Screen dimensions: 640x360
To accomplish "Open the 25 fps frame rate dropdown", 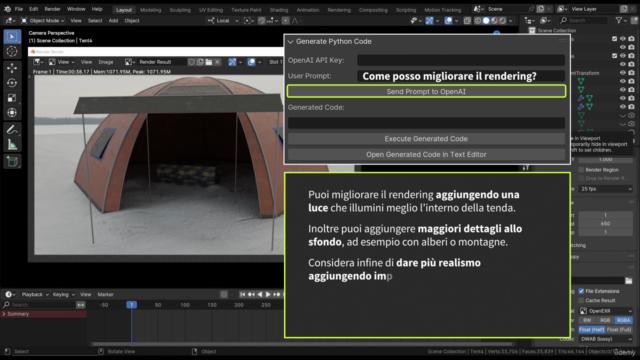I will [606, 189].
